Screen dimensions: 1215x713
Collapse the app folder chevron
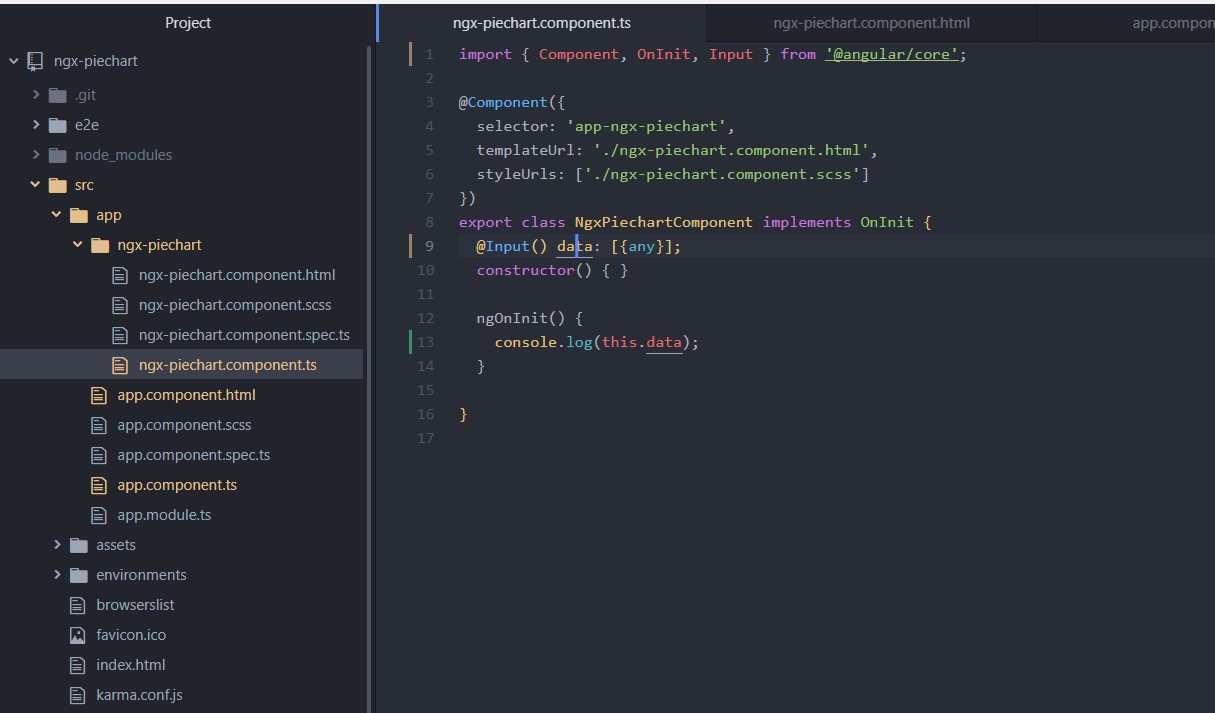[57, 214]
